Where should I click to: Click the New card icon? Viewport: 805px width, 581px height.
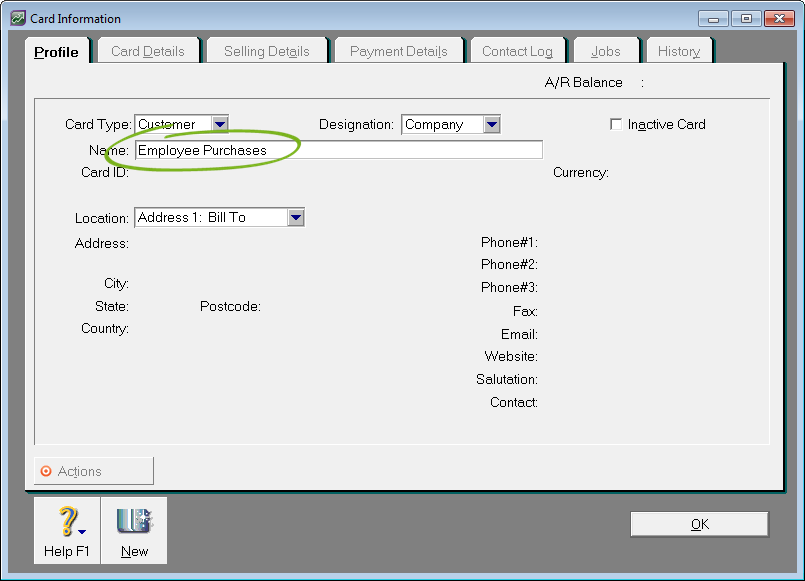point(133,522)
